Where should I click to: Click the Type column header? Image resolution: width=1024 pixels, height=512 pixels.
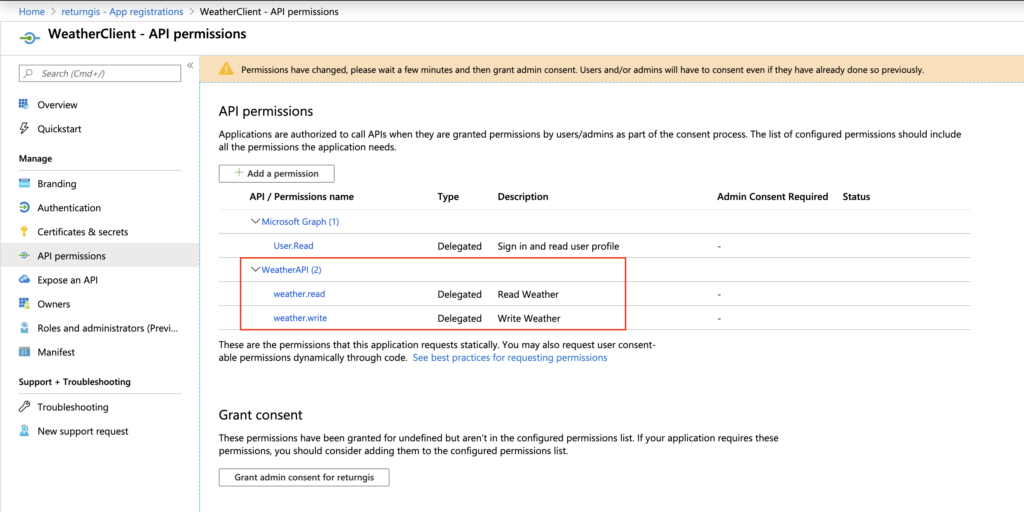(448, 197)
